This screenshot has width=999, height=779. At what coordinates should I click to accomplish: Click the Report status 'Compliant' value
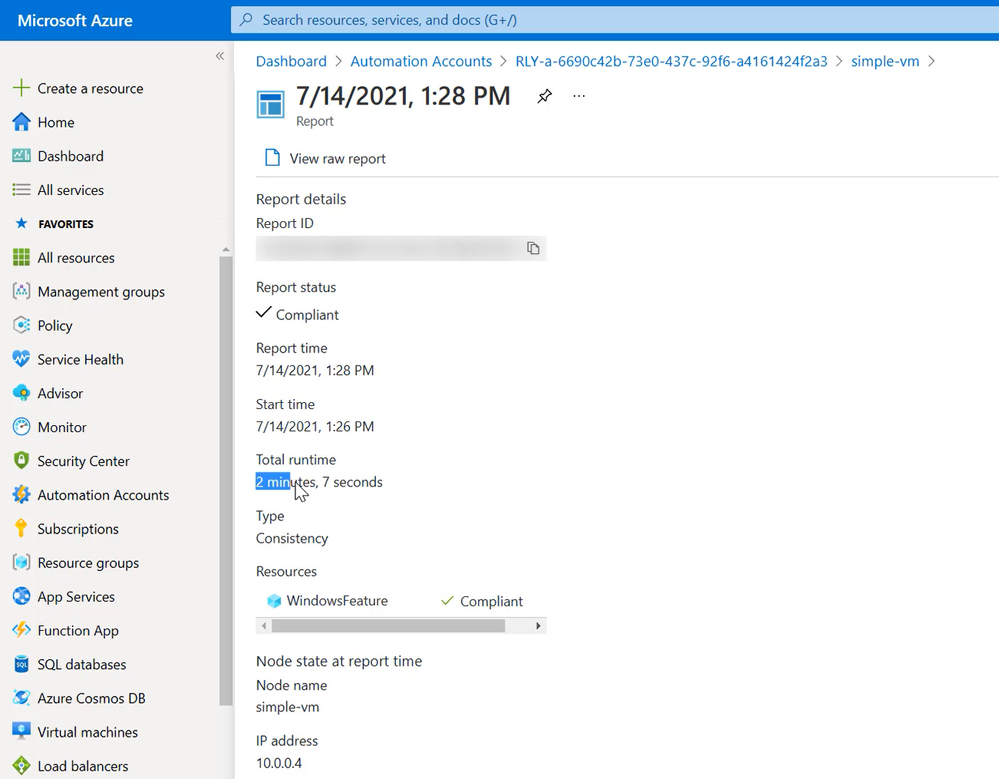point(298,314)
